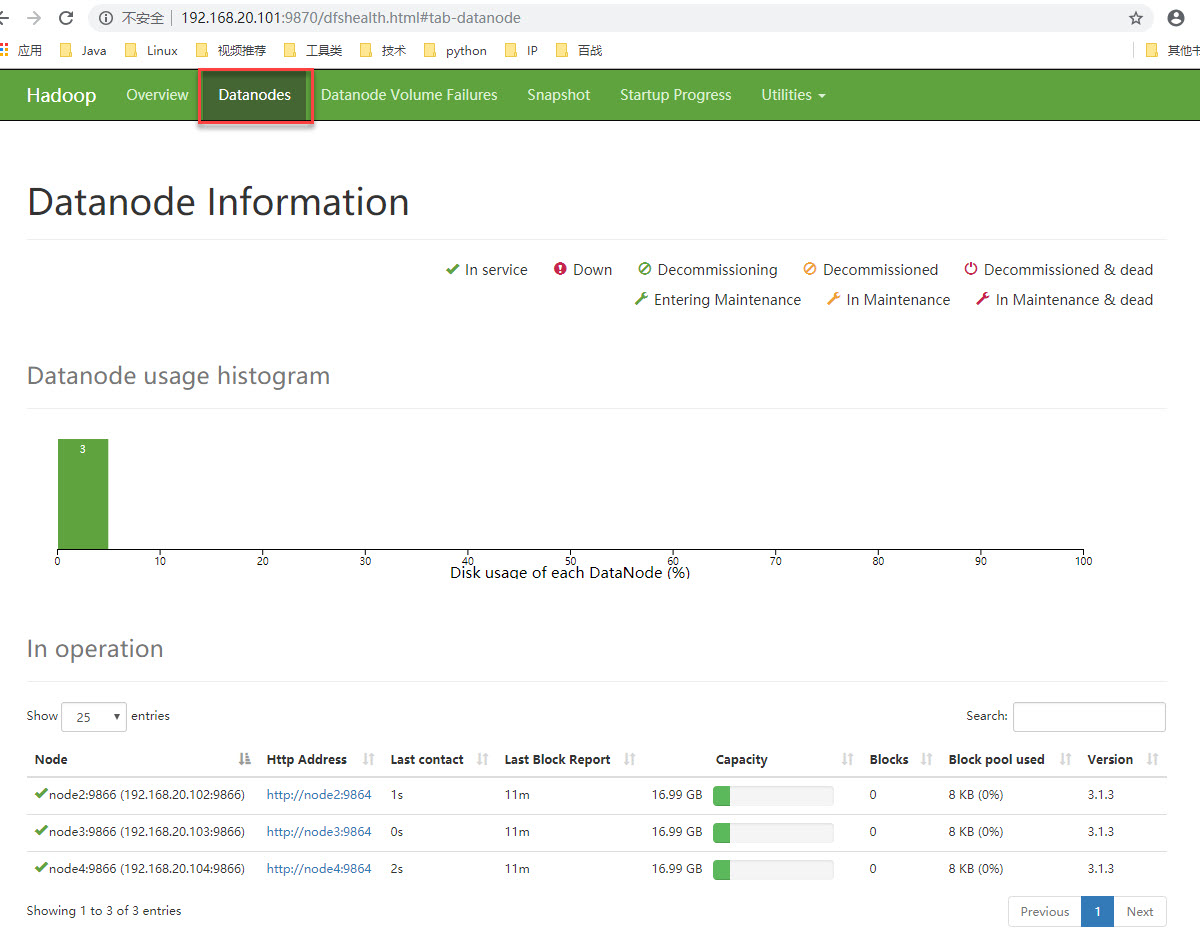
Task: Sort by Blocks column sort icon
Action: [926, 760]
